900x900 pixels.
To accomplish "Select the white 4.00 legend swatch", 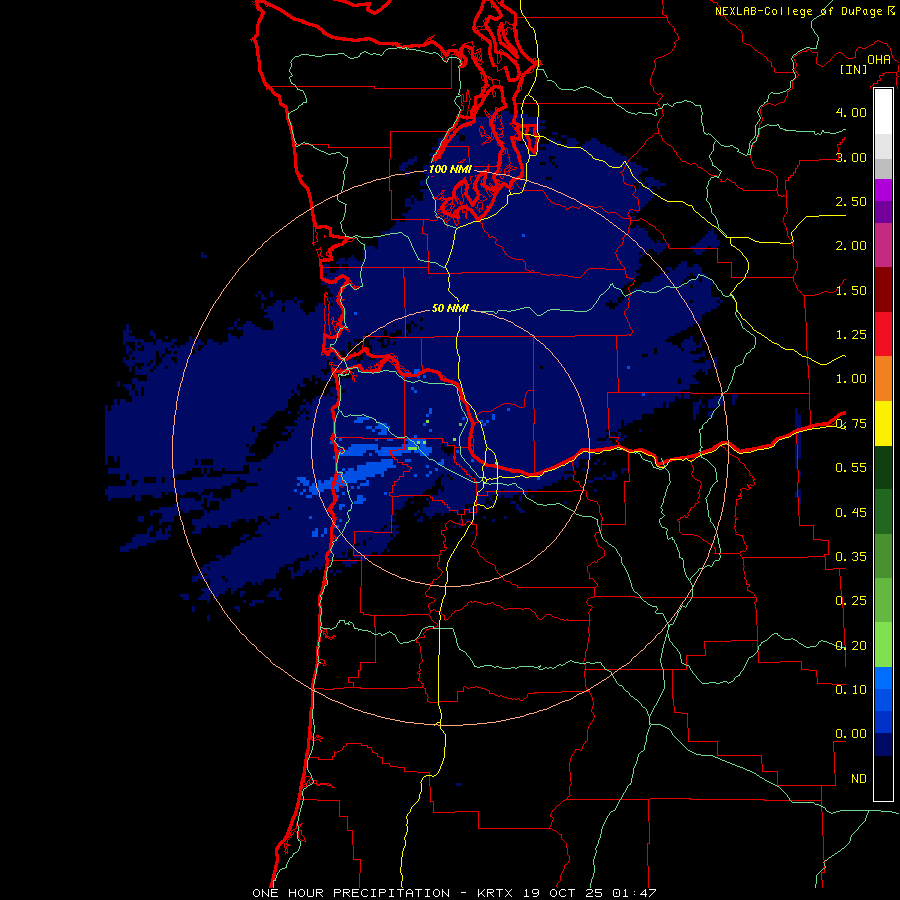I will (883, 112).
